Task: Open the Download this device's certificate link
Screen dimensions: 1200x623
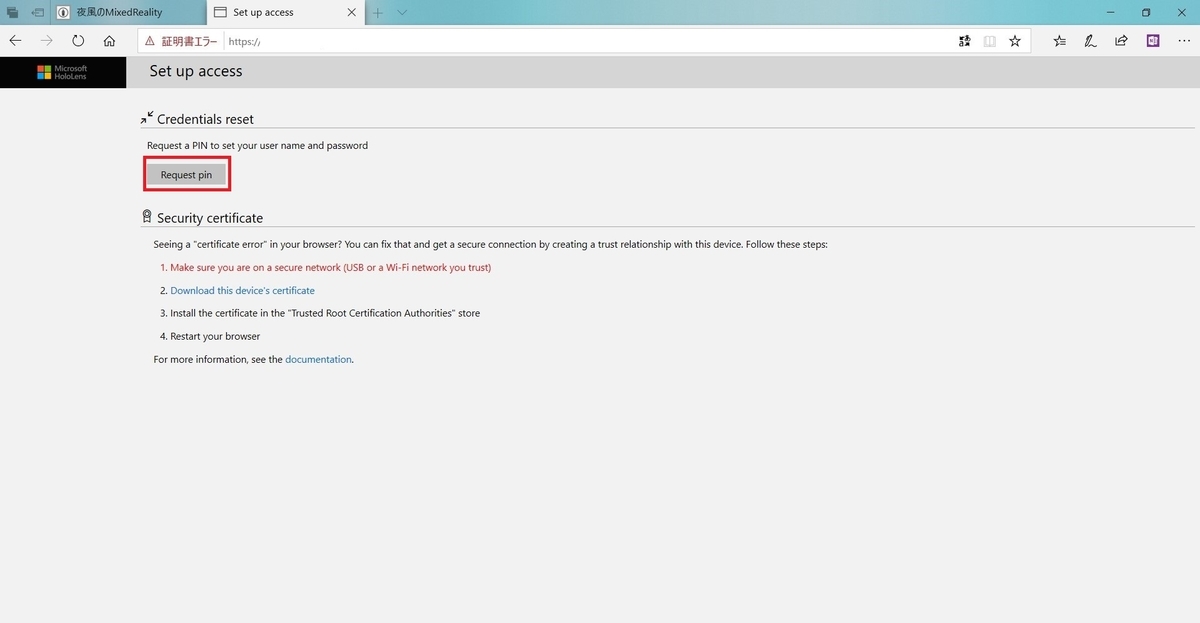Action: tap(242, 291)
